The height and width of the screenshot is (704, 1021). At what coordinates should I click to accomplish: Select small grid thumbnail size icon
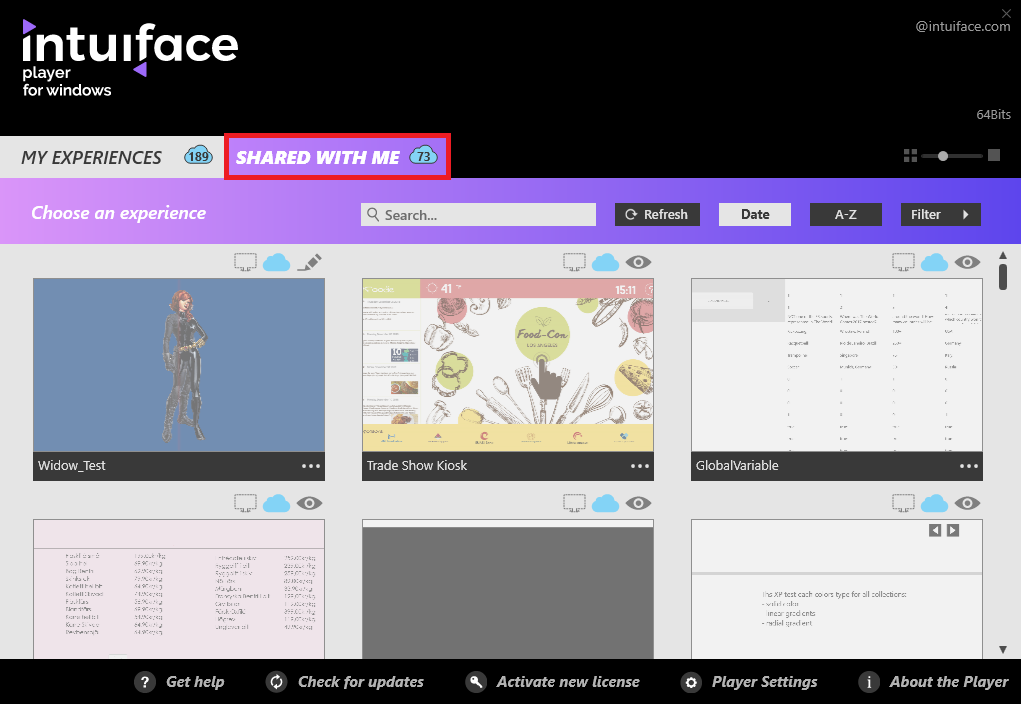point(910,156)
